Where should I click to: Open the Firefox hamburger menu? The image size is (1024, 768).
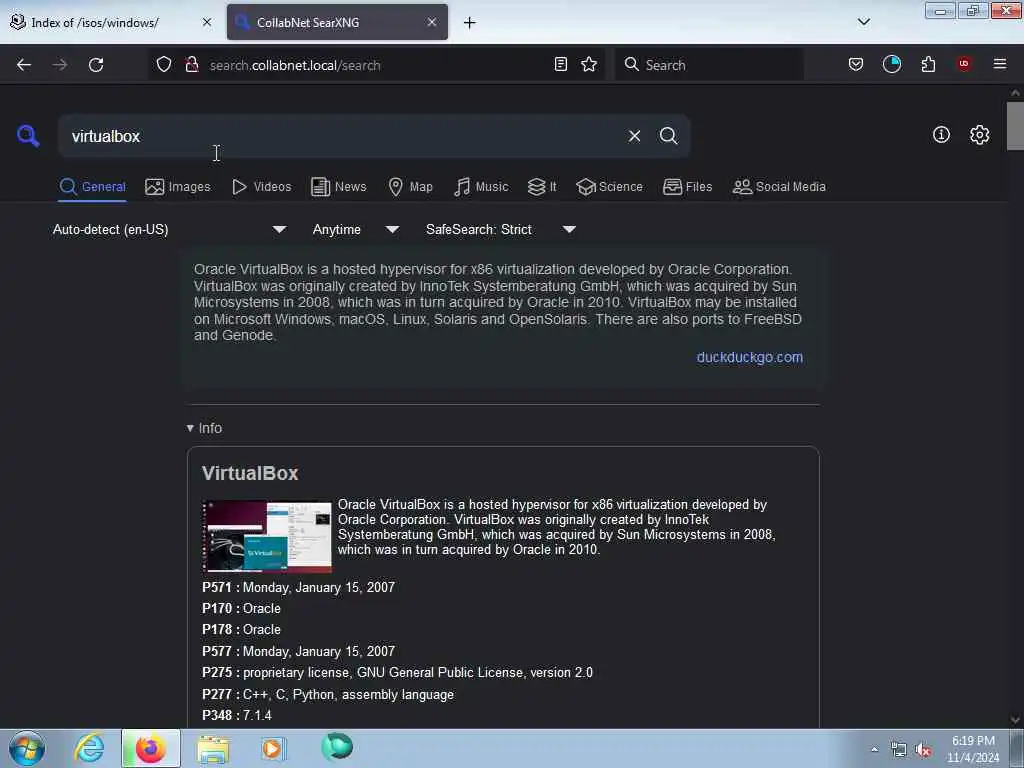pyautogui.click(x=1000, y=64)
